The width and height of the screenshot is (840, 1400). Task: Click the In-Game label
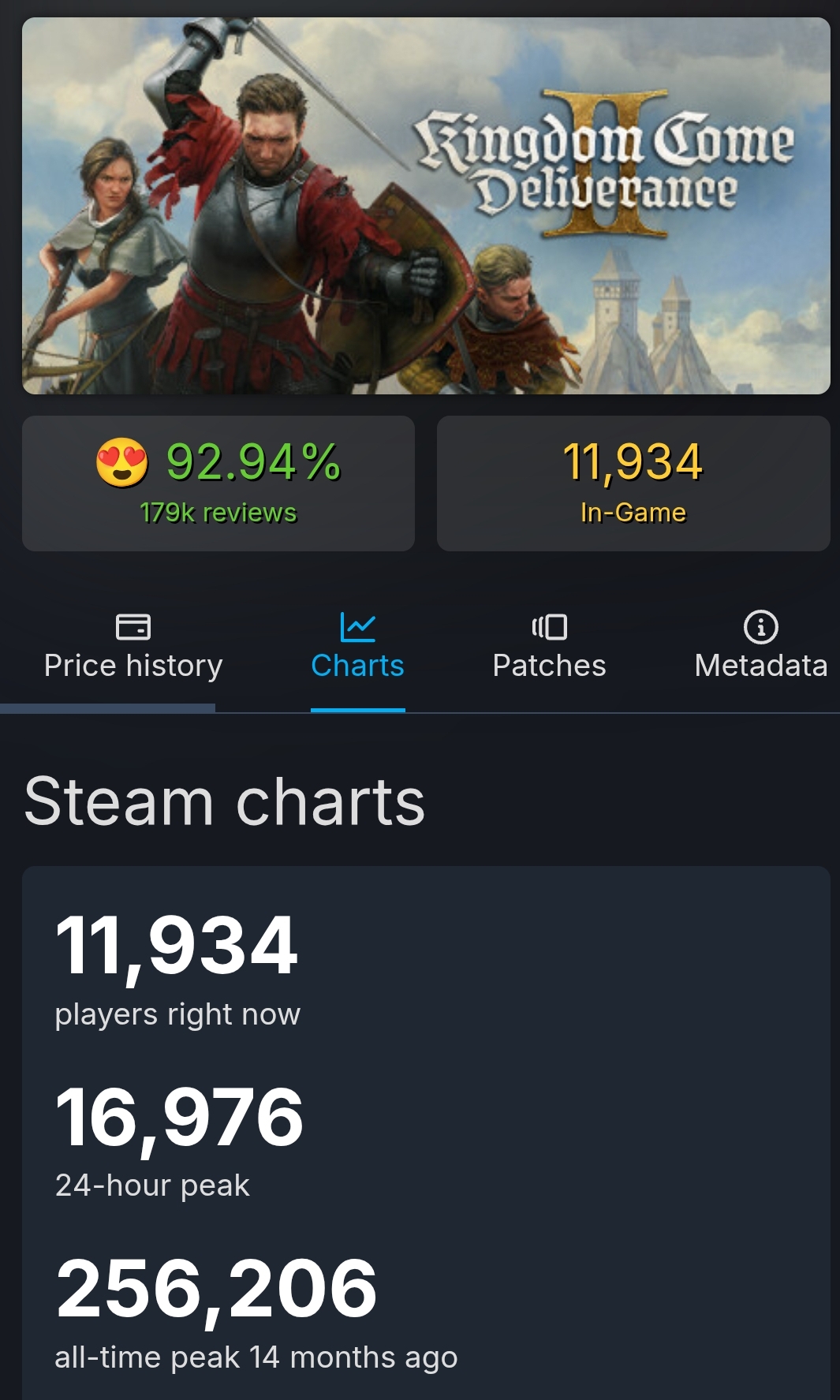click(x=633, y=513)
